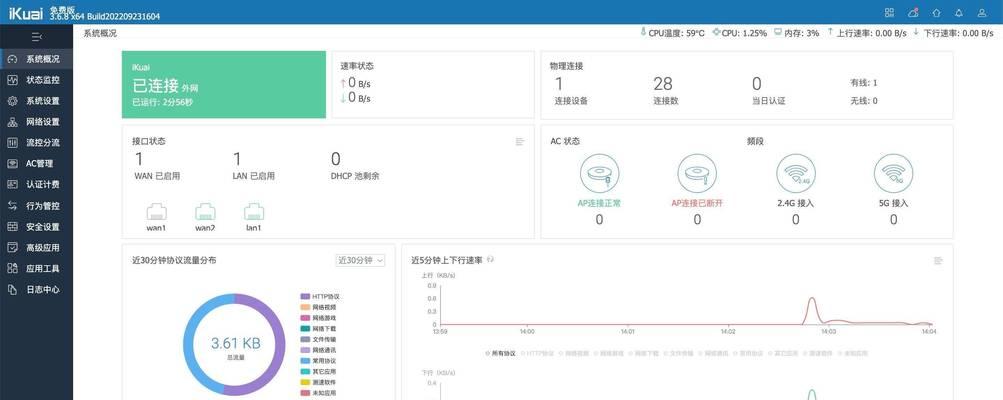Screen dimensions: 1003x400
Task: Click the home upload icon in header
Action: point(936,12)
